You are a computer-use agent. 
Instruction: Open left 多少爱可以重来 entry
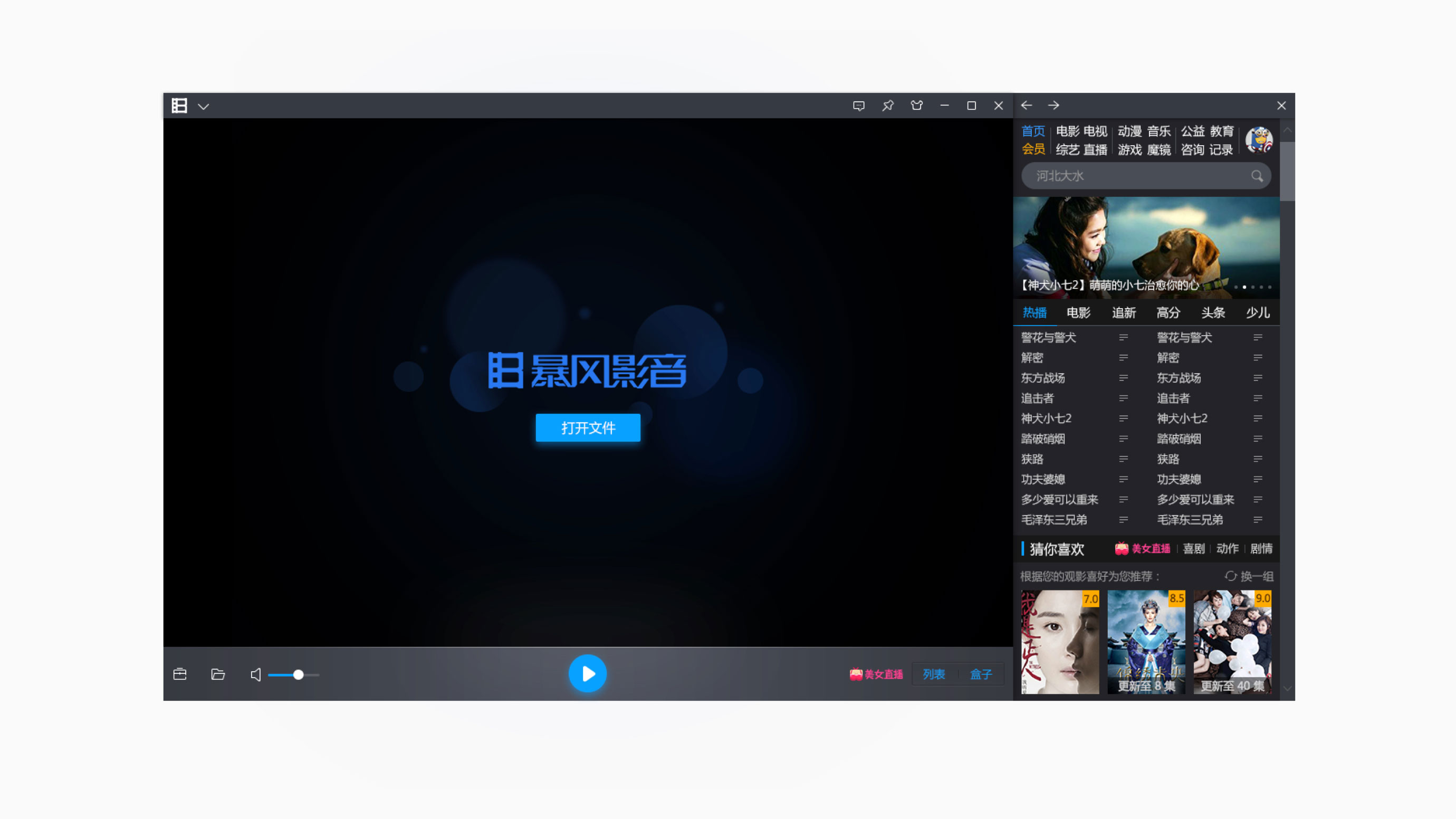pos(1060,500)
